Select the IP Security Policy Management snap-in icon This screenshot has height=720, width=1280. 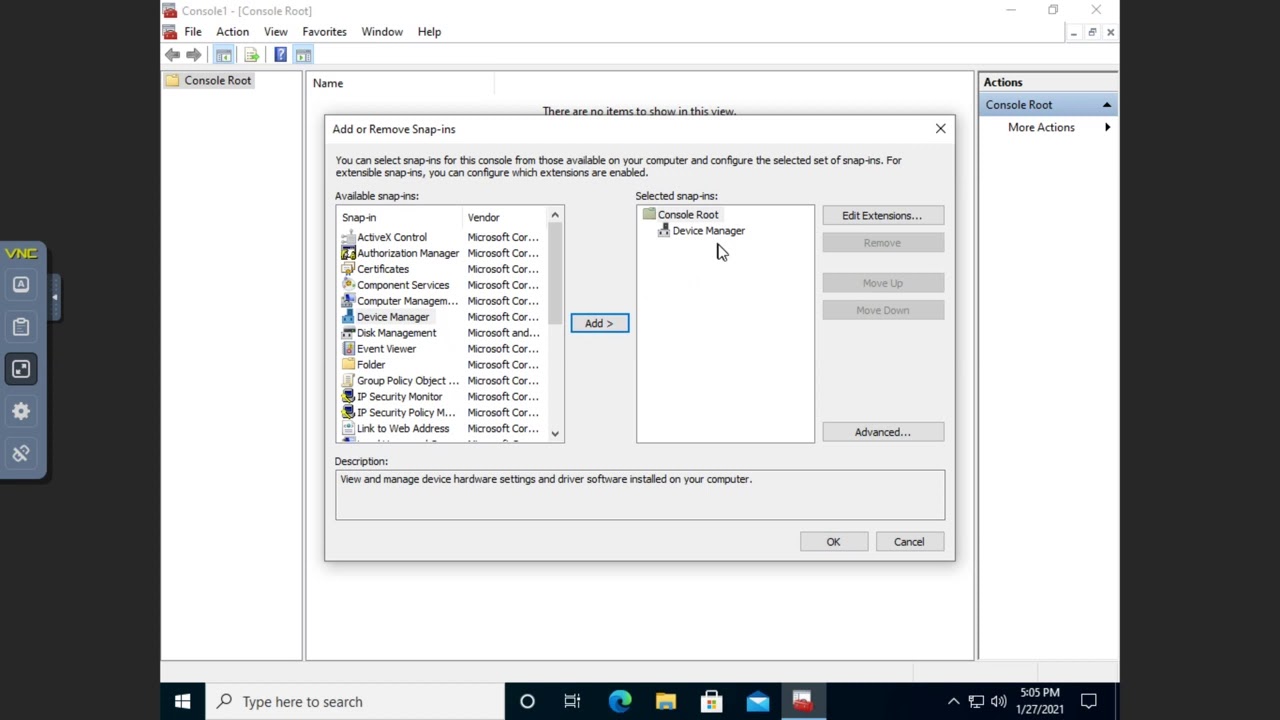pyautogui.click(x=348, y=413)
